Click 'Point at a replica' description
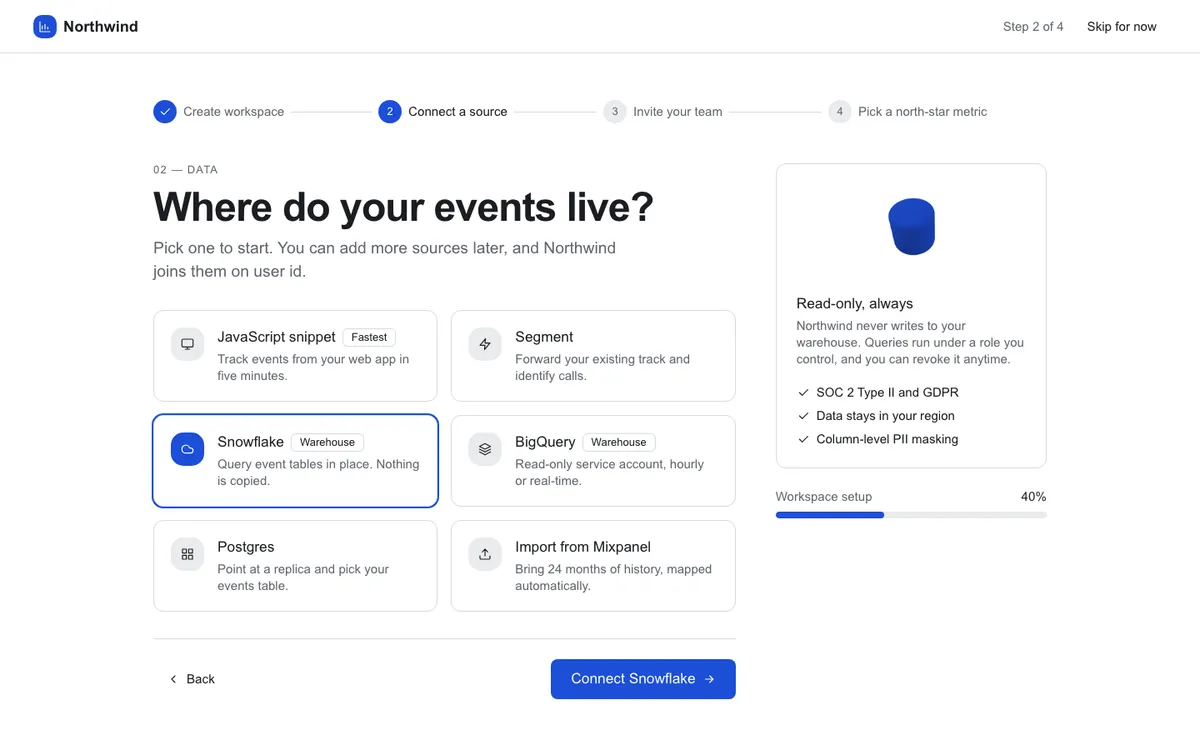Image resolution: width=1200 pixels, height=750 pixels. (303, 577)
